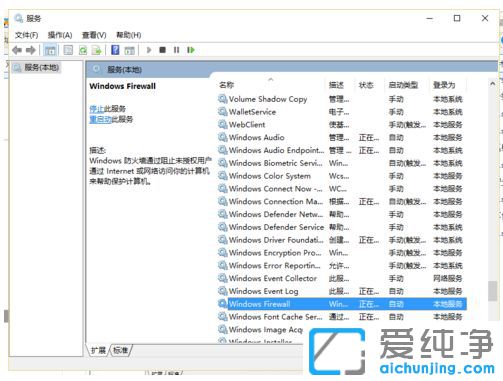Select Windows Audio Endpoint service row
This screenshot has width=503, height=381.
(342, 150)
